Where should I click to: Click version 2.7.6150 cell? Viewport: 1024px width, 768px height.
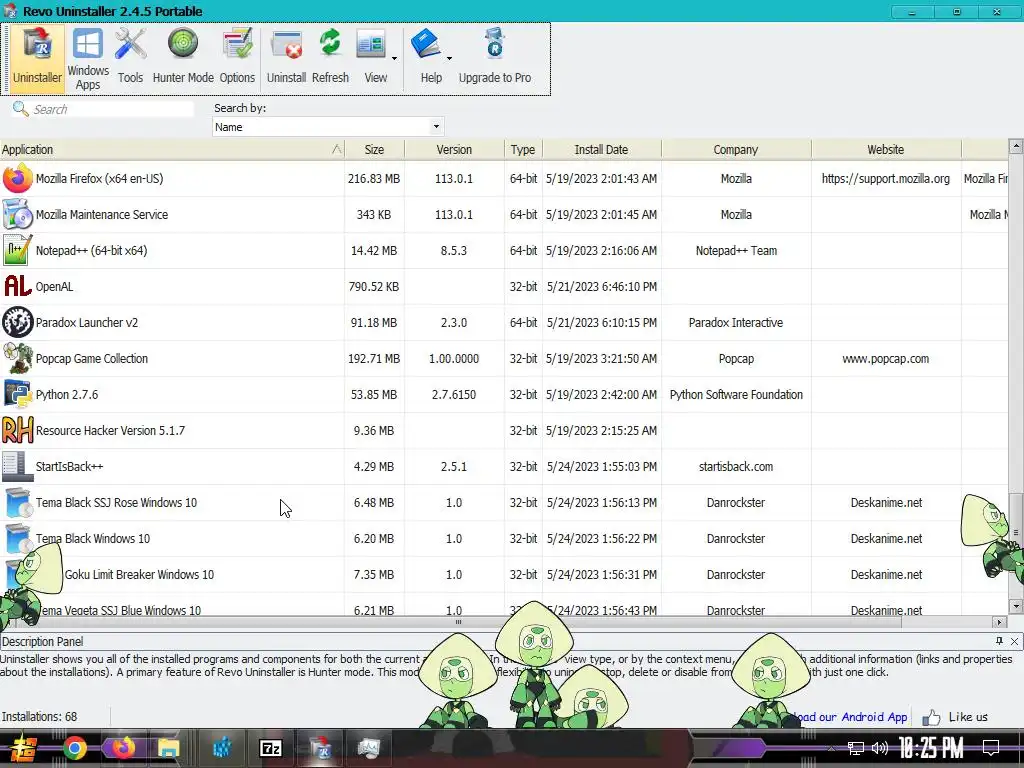[454, 394]
